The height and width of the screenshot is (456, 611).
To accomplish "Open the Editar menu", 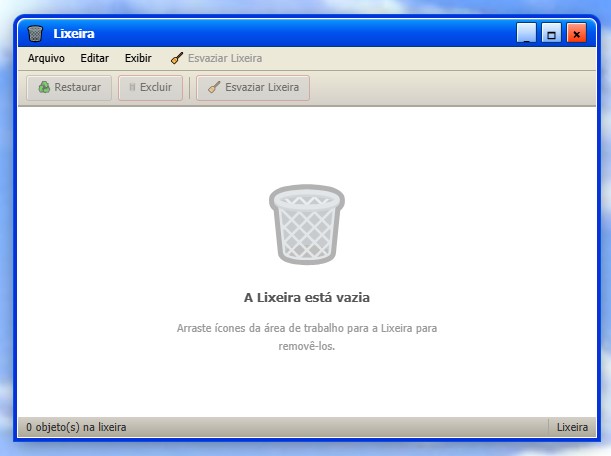I will point(94,58).
